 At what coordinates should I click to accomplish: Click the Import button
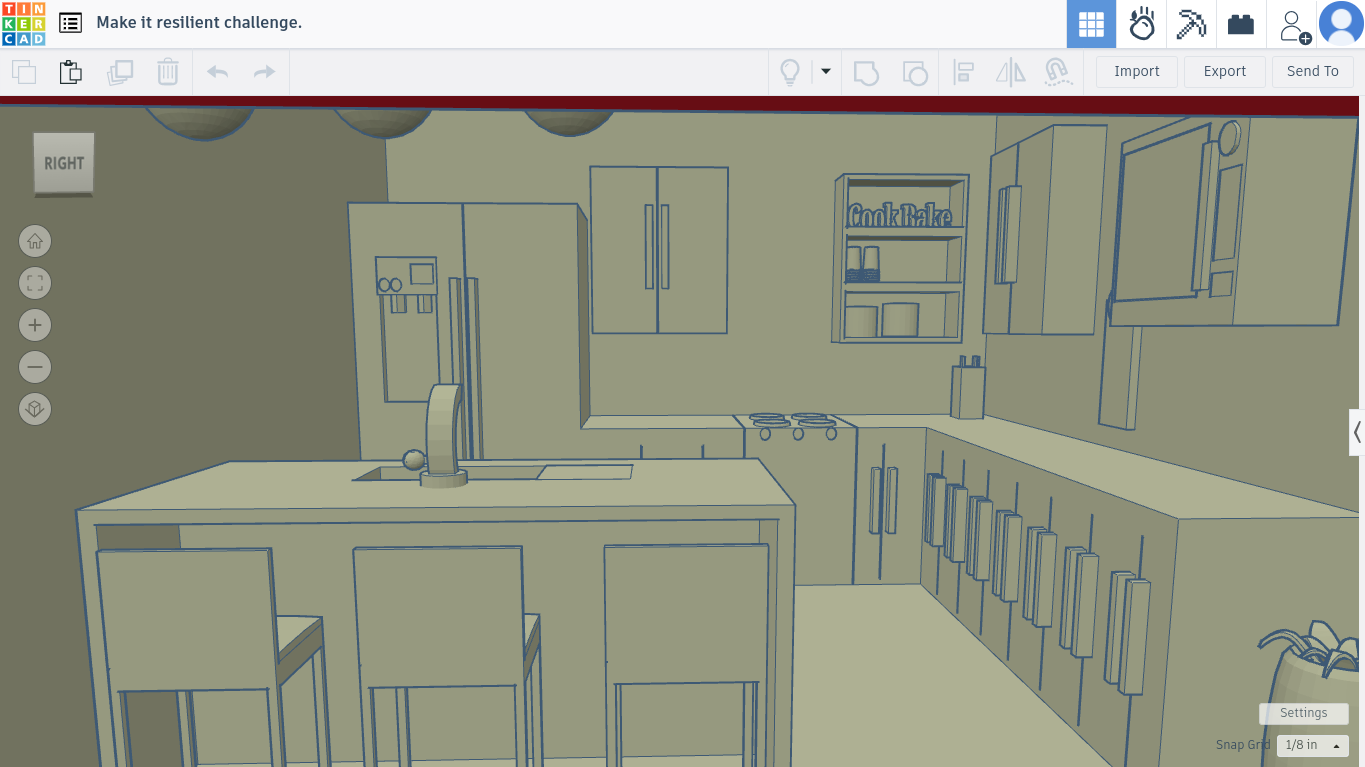pyautogui.click(x=1137, y=71)
